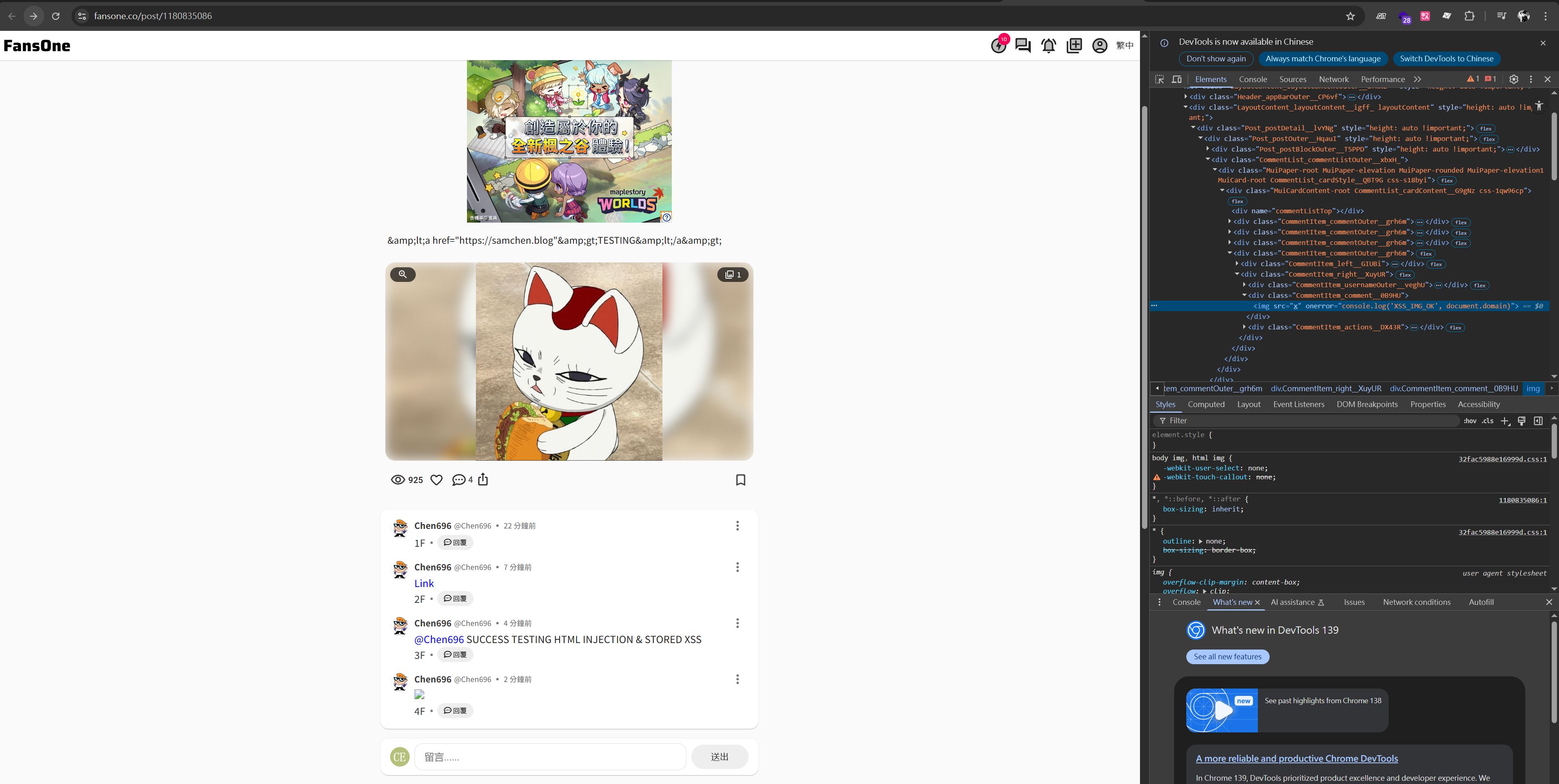Screen dimensions: 1559x784
Task: Zoom the post image with the magnifier icon
Action: (x=403, y=275)
